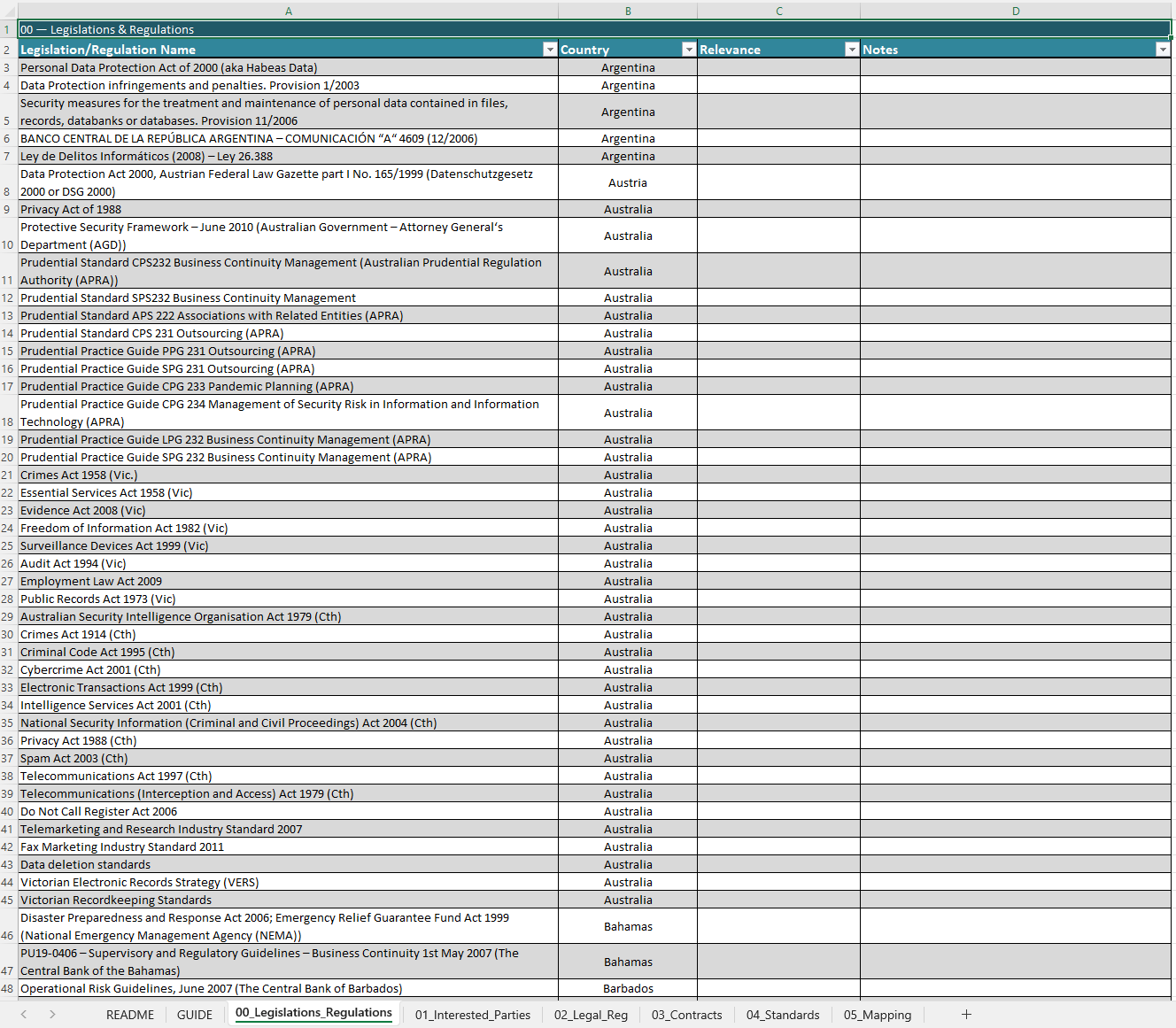Click next sheet navigation arrow
1176x1028 pixels.
tap(52, 1014)
